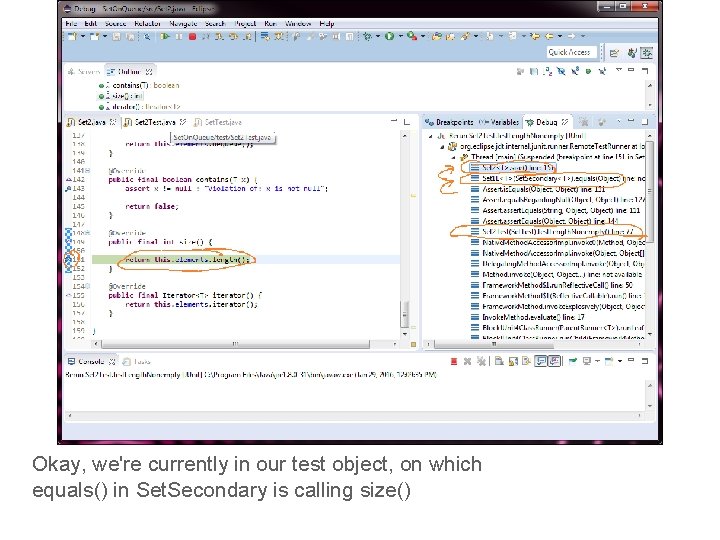Select the SetSecondary equals(Object) stack frame
Image resolution: width=720 pixels, height=540 pixels.
click(x=557, y=178)
